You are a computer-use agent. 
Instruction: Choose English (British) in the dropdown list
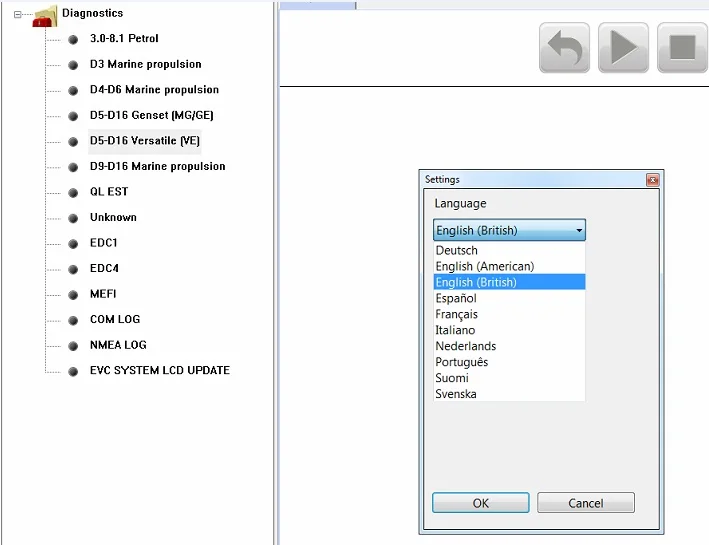pos(509,282)
